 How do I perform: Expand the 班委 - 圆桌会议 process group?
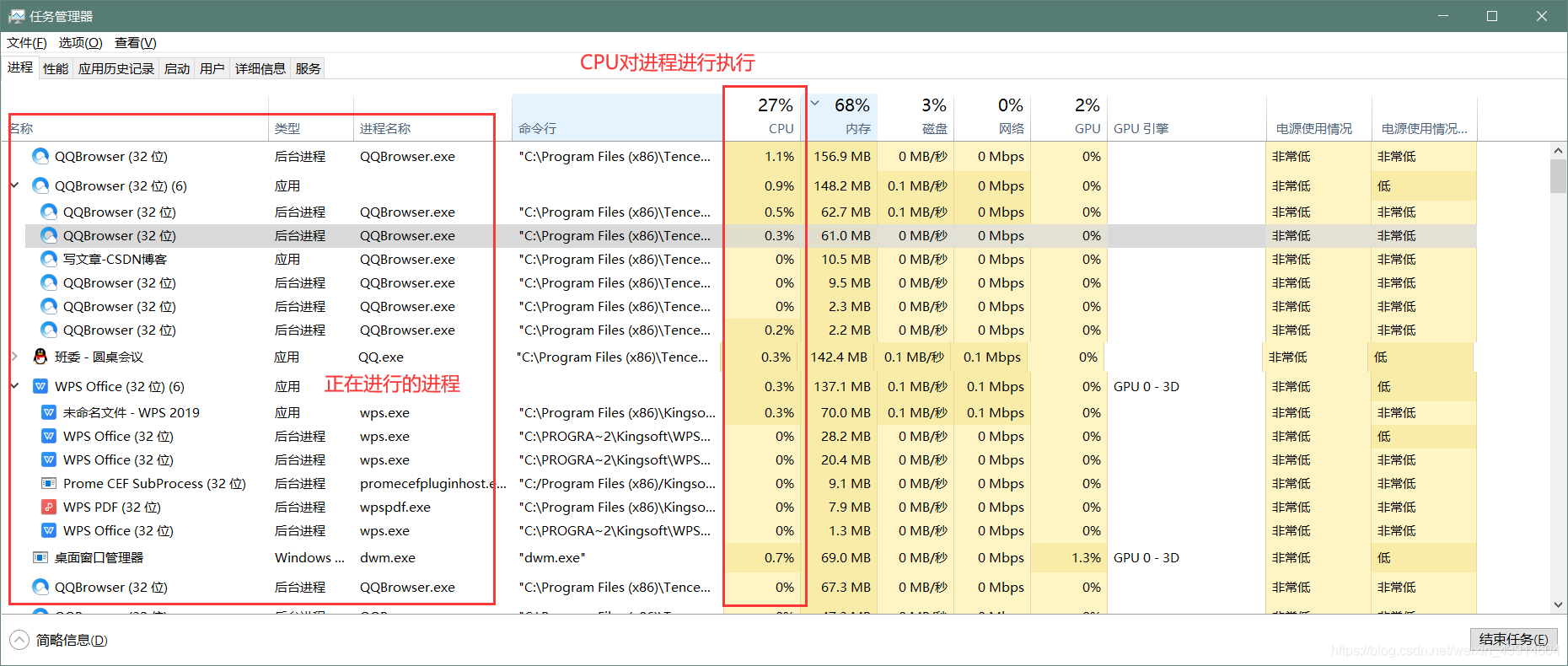click(14, 357)
